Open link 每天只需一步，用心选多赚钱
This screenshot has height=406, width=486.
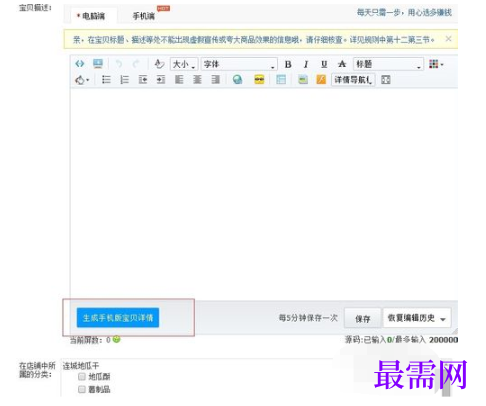click(404, 13)
